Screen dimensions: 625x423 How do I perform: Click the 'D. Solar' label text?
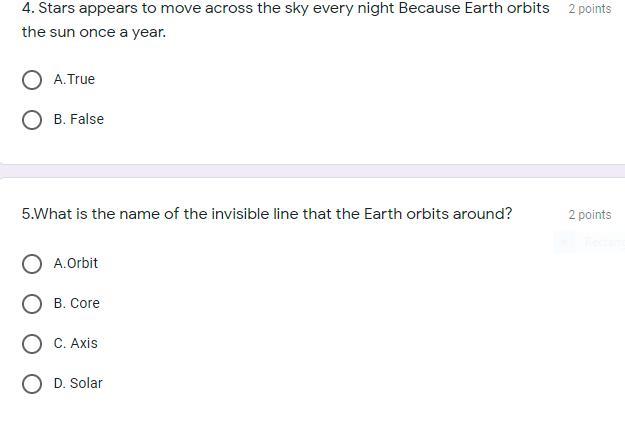[x=78, y=384]
